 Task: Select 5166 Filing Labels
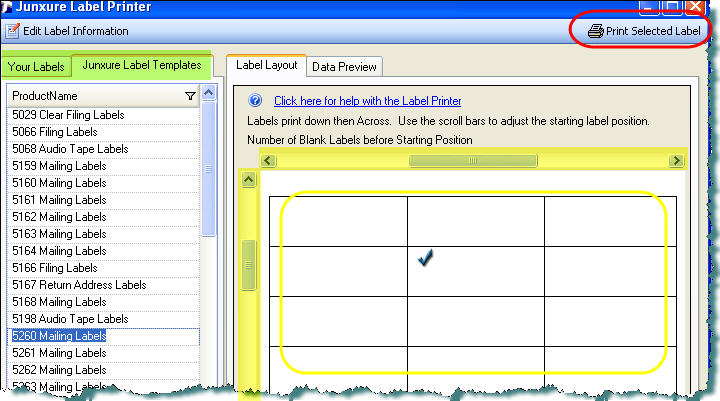(x=103, y=268)
